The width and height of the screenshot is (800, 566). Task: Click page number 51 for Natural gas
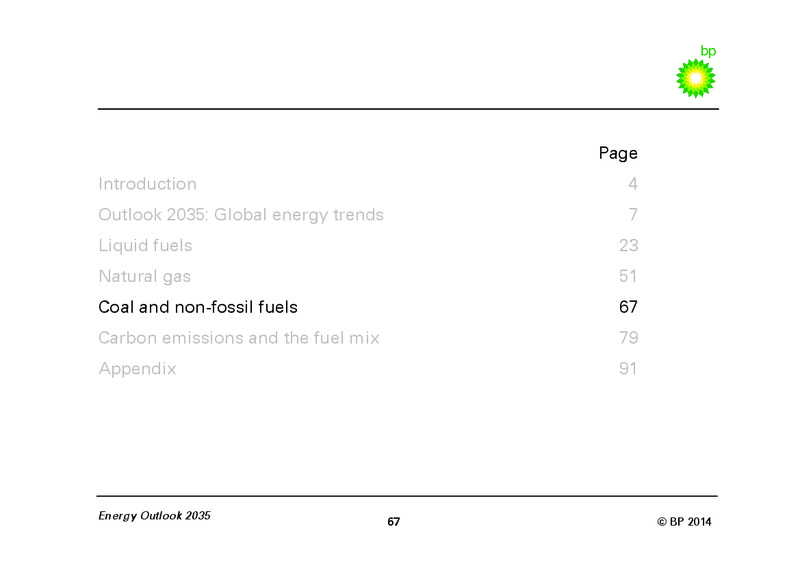(x=628, y=277)
